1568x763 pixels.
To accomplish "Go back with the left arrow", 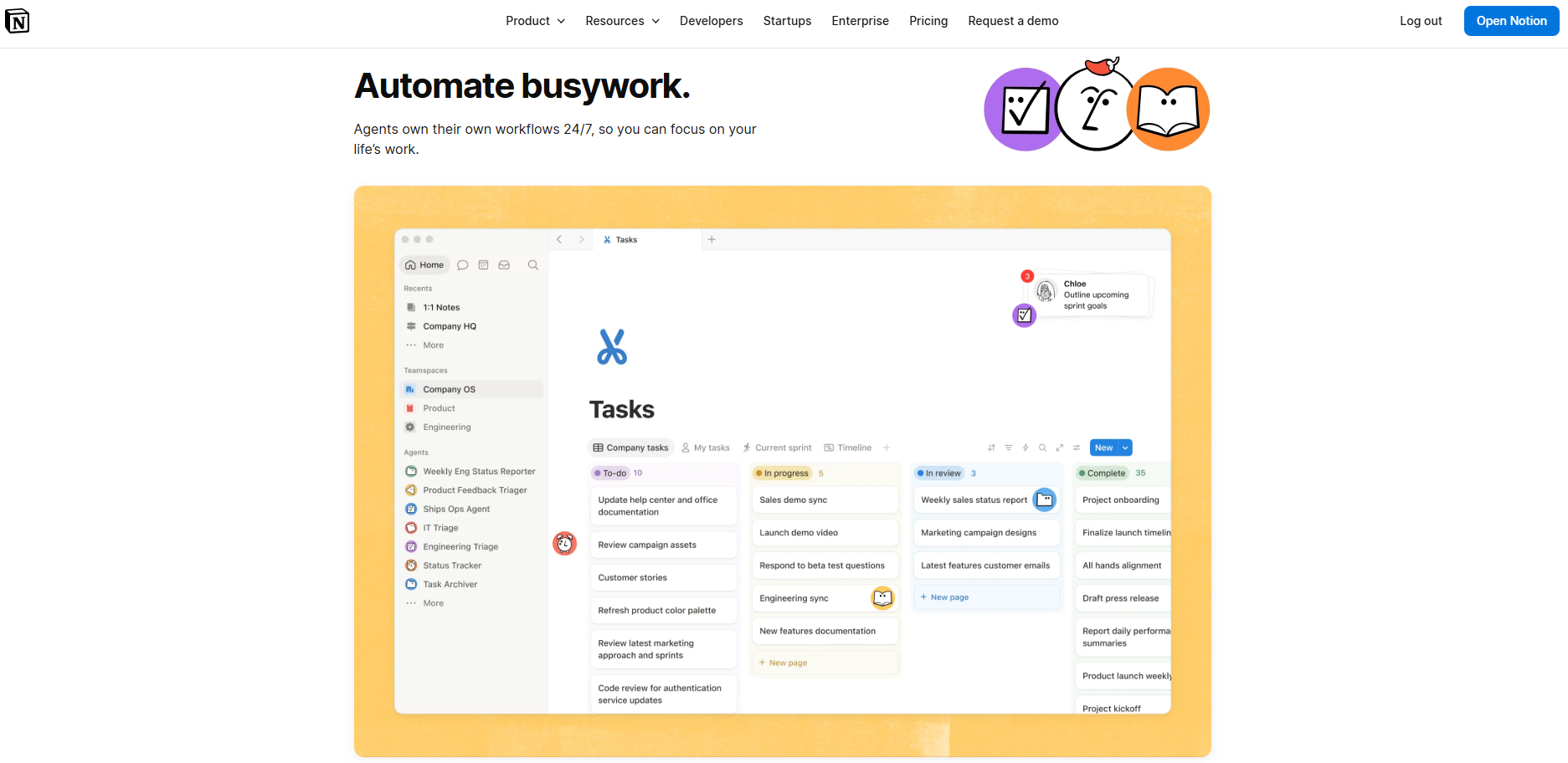I will (x=559, y=240).
